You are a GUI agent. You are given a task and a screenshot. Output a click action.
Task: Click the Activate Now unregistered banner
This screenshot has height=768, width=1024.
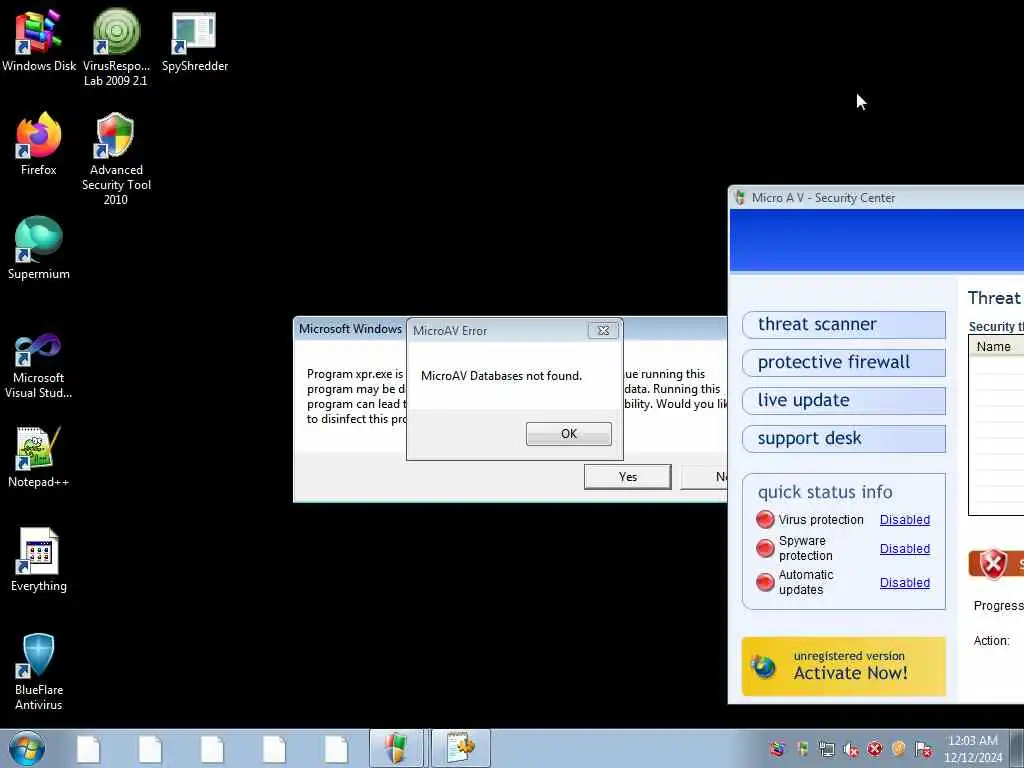[x=844, y=666]
